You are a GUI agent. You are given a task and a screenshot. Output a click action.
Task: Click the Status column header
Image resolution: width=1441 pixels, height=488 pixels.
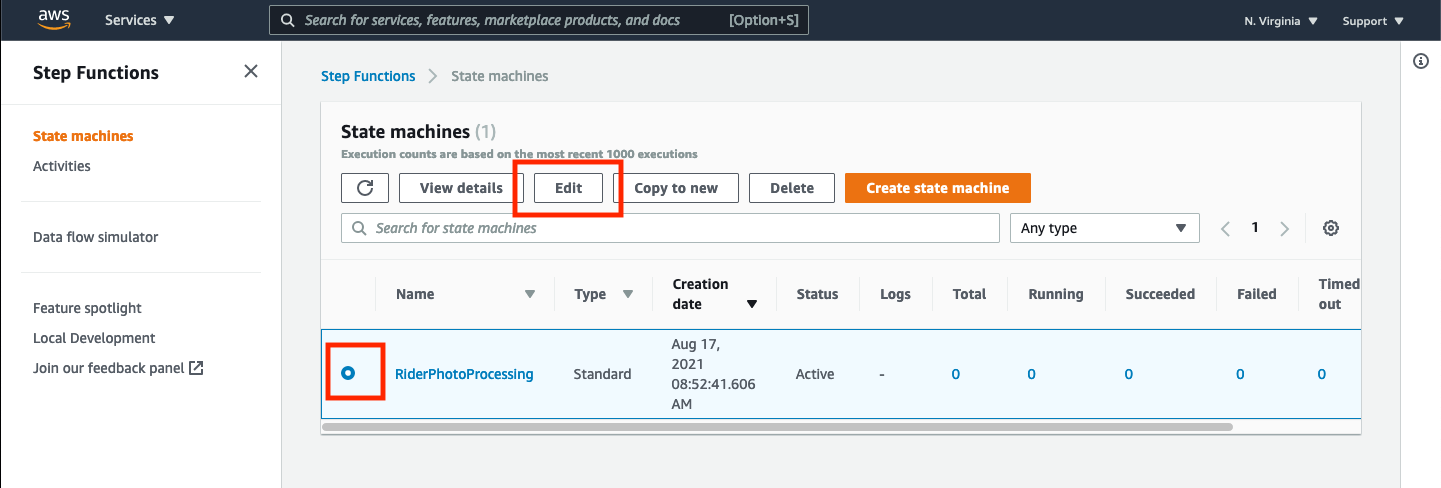[817, 294]
